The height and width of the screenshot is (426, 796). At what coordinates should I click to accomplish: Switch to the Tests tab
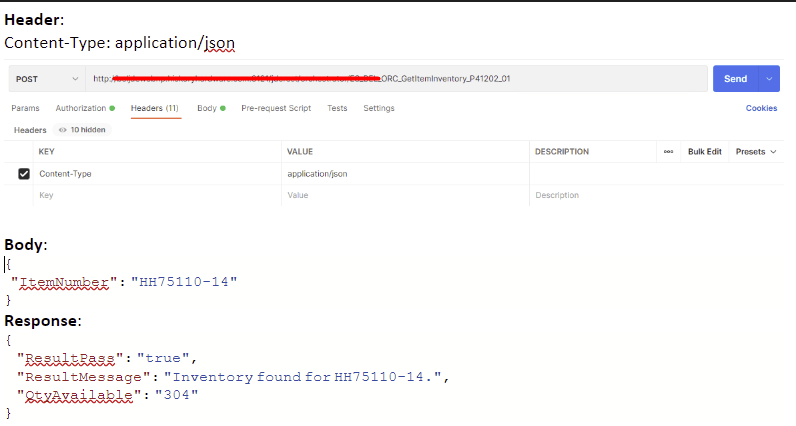tap(337, 108)
